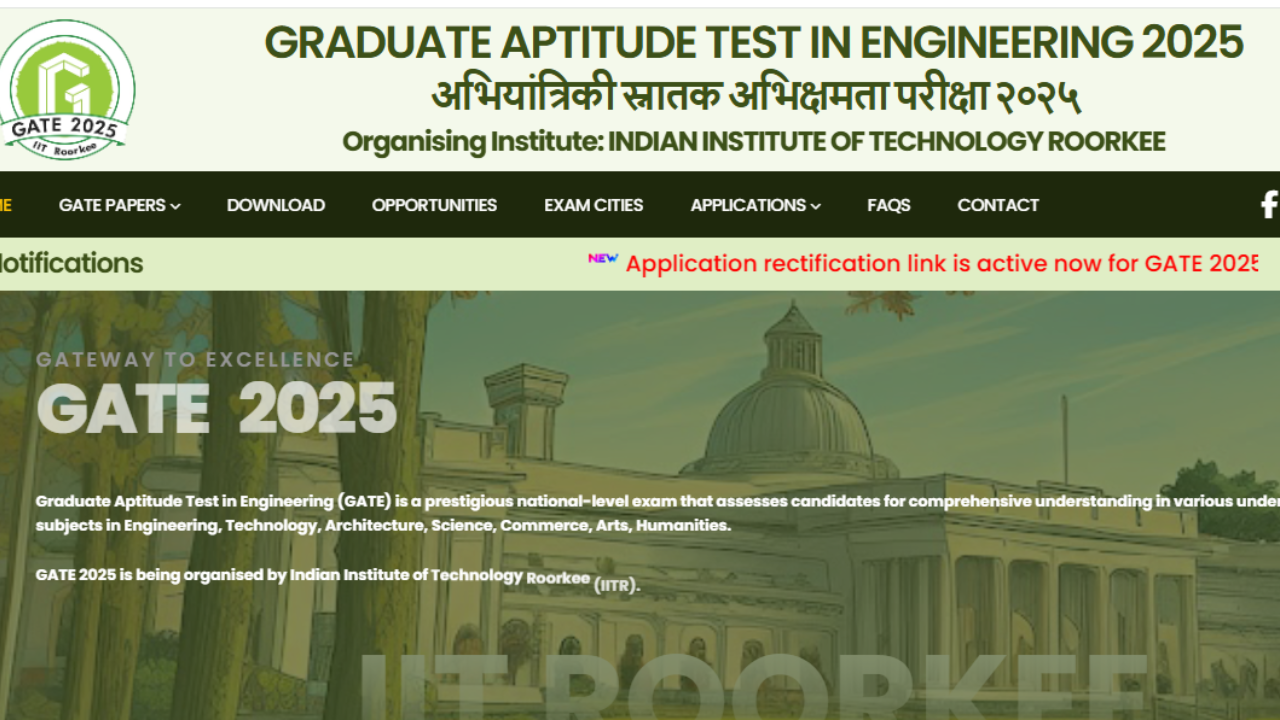
Task: Click the Notifications label on the ticker bar
Action: click(x=71, y=263)
